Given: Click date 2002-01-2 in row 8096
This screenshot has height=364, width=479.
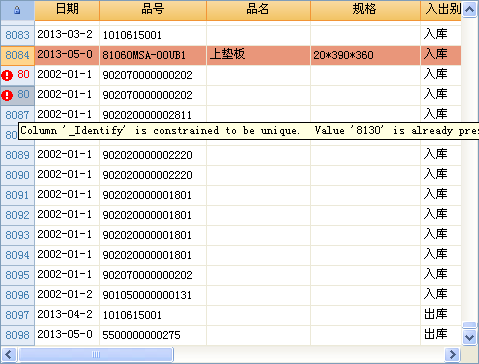Looking at the screenshot, I should [67, 295].
